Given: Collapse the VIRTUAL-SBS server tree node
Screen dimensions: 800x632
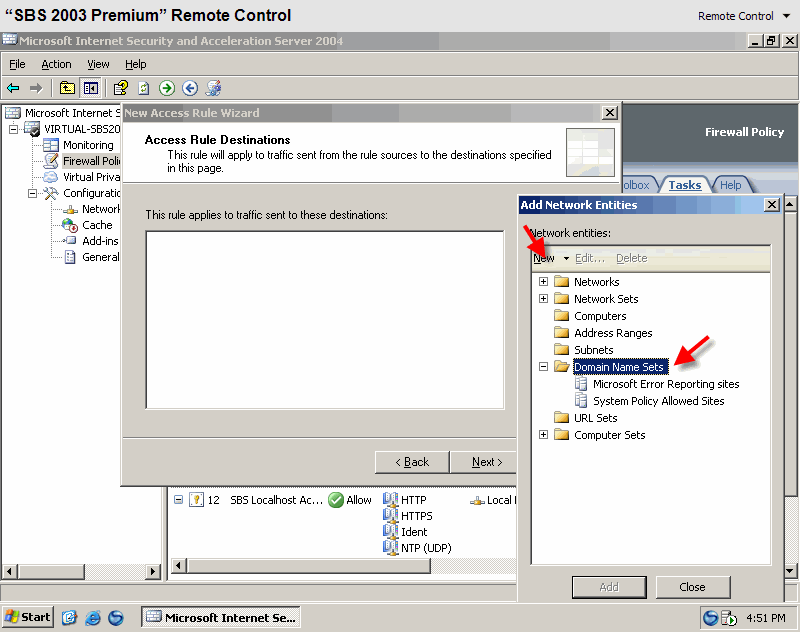Looking at the screenshot, I should (x=14, y=129).
